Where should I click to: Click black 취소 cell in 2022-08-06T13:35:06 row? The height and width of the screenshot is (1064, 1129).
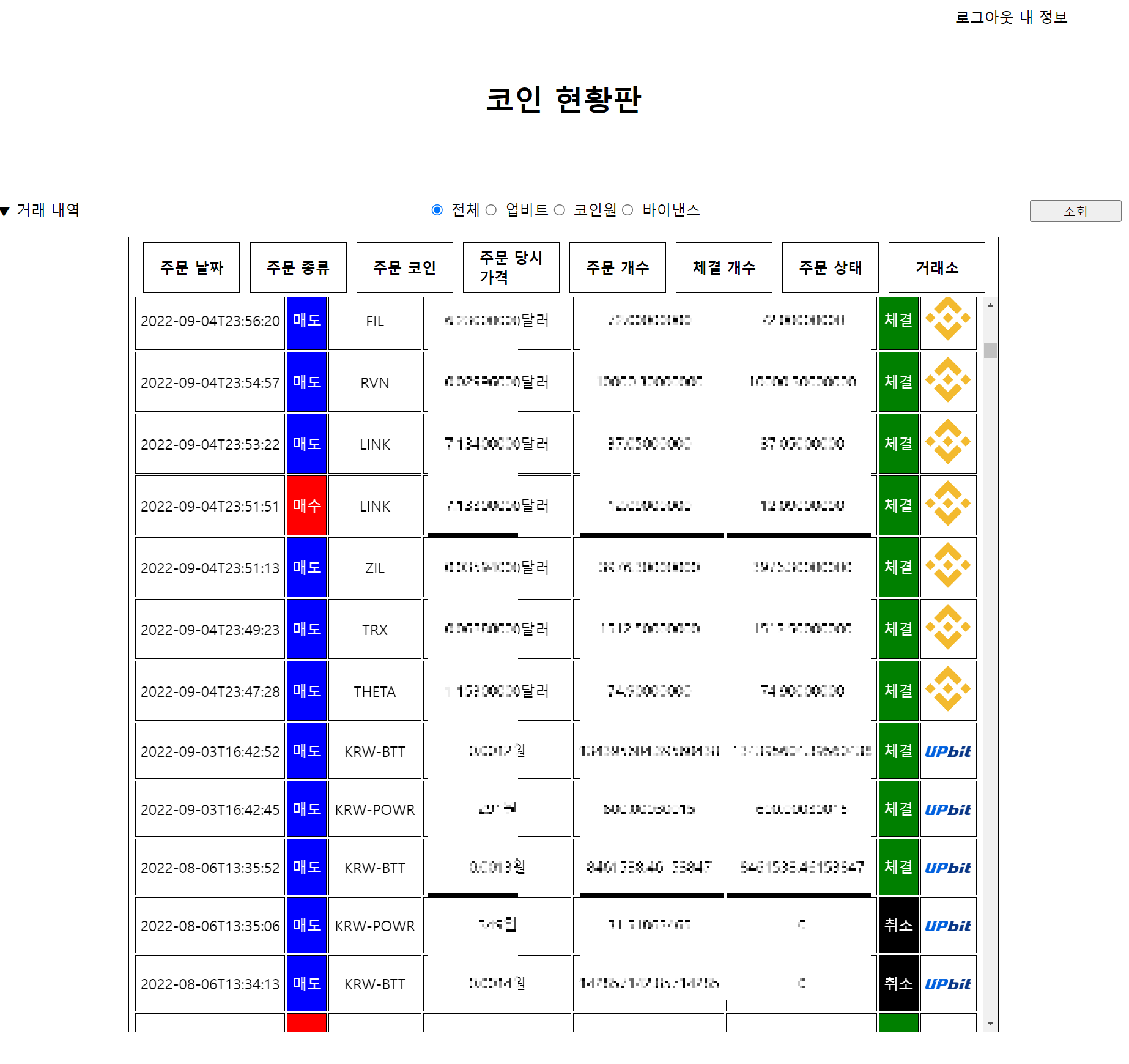pyautogui.click(x=898, y=925)
